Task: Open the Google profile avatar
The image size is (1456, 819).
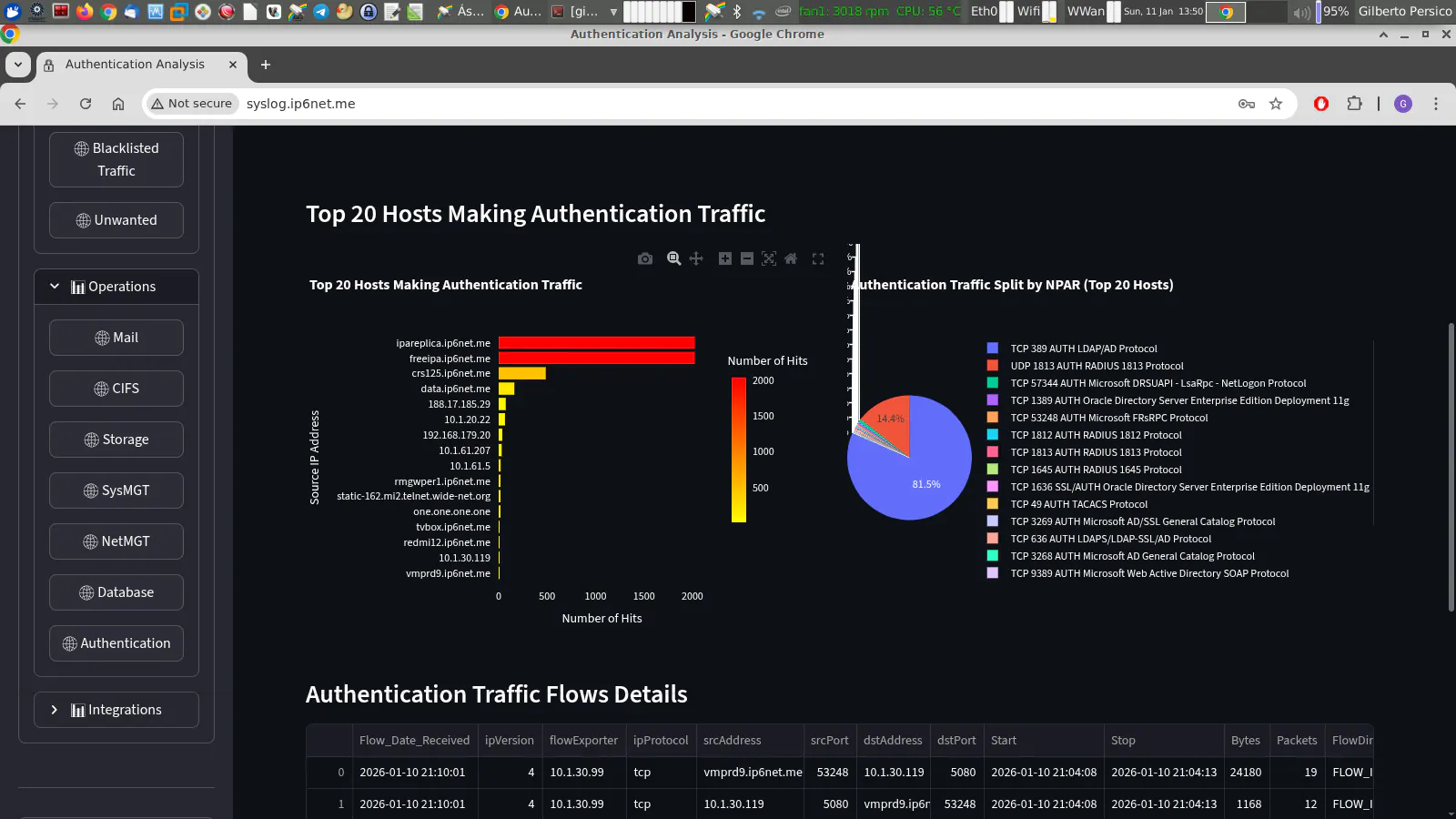Action: point(1403,104)
